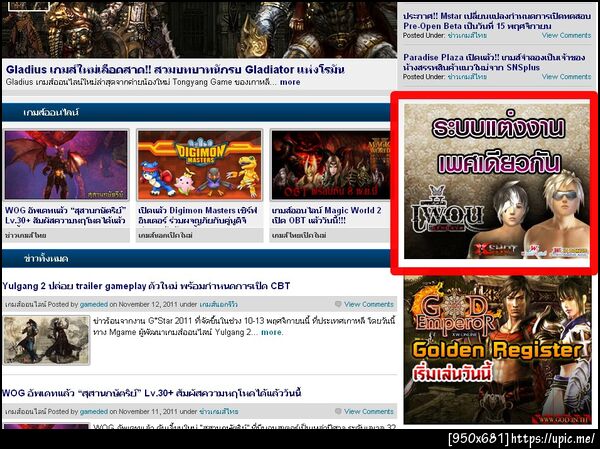Image resolution: width=600 pixels, height=449 pixels.
Task: Open the Gladius Gladiator headline article
Action: (175, 70)
